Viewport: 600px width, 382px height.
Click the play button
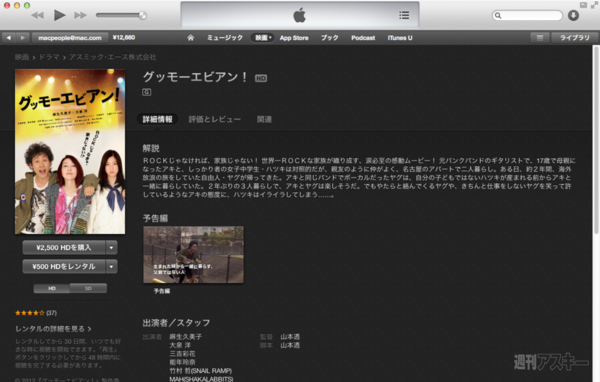click(x=59, y=15)
